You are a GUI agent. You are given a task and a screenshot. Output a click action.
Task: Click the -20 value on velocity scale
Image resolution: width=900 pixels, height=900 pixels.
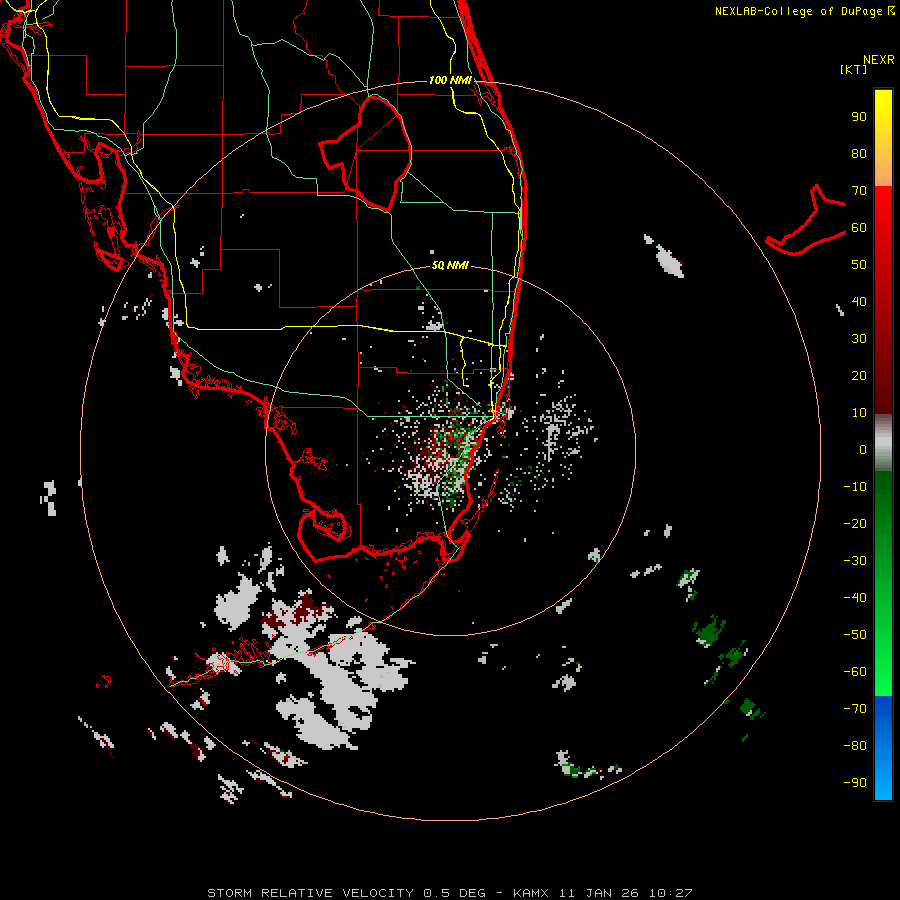(855, 523)
